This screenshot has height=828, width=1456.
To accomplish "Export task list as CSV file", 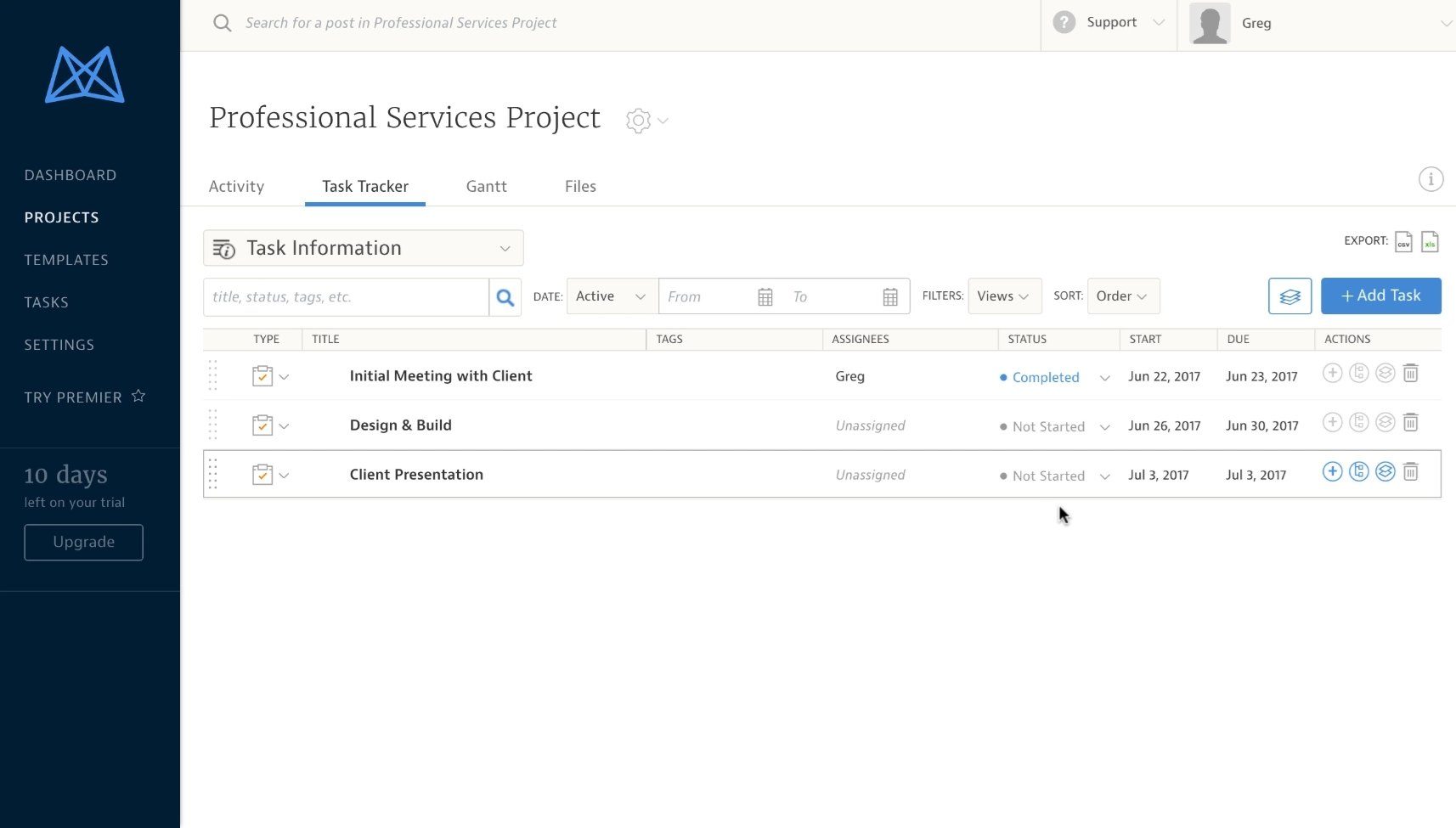I will coord(1402,242).
